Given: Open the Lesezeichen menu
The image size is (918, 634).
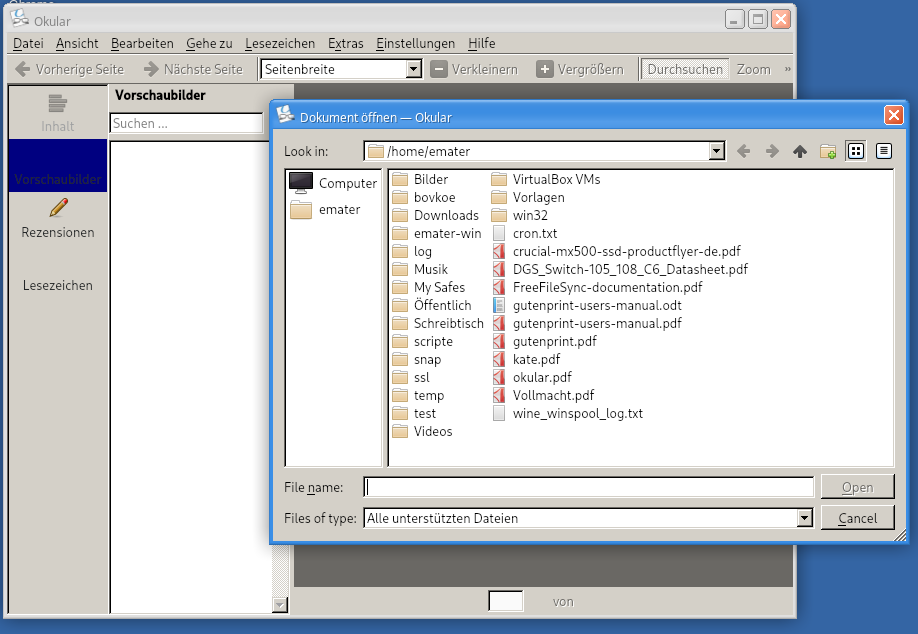Looking at the screenshot, I should click(x=280, y=43).
